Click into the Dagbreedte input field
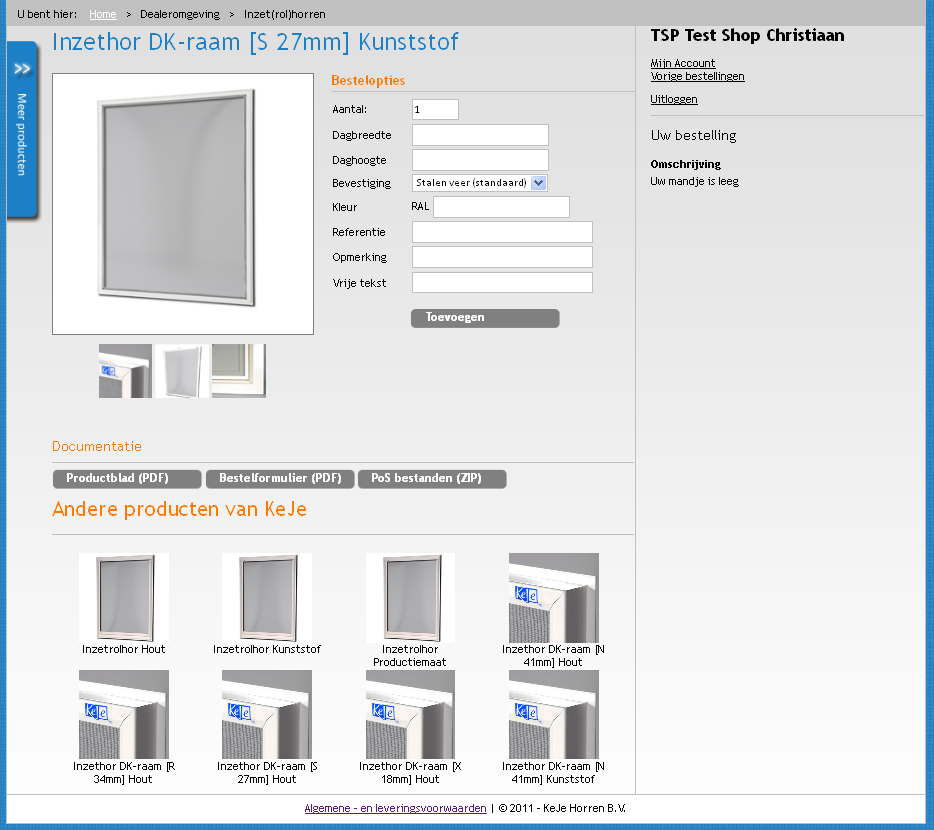934x830 pixels. click(480, 135)
